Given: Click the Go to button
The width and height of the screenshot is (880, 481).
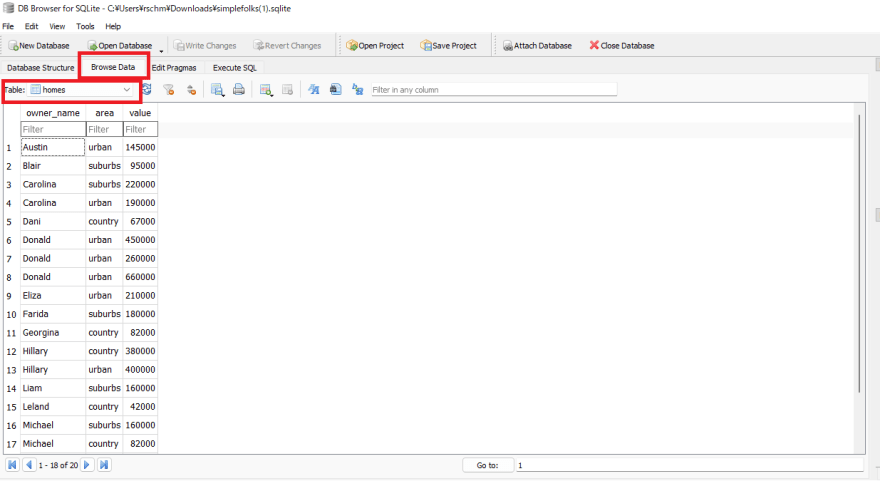Looking at the screenshot, I should pyautogui.click(x=487, y=465).
